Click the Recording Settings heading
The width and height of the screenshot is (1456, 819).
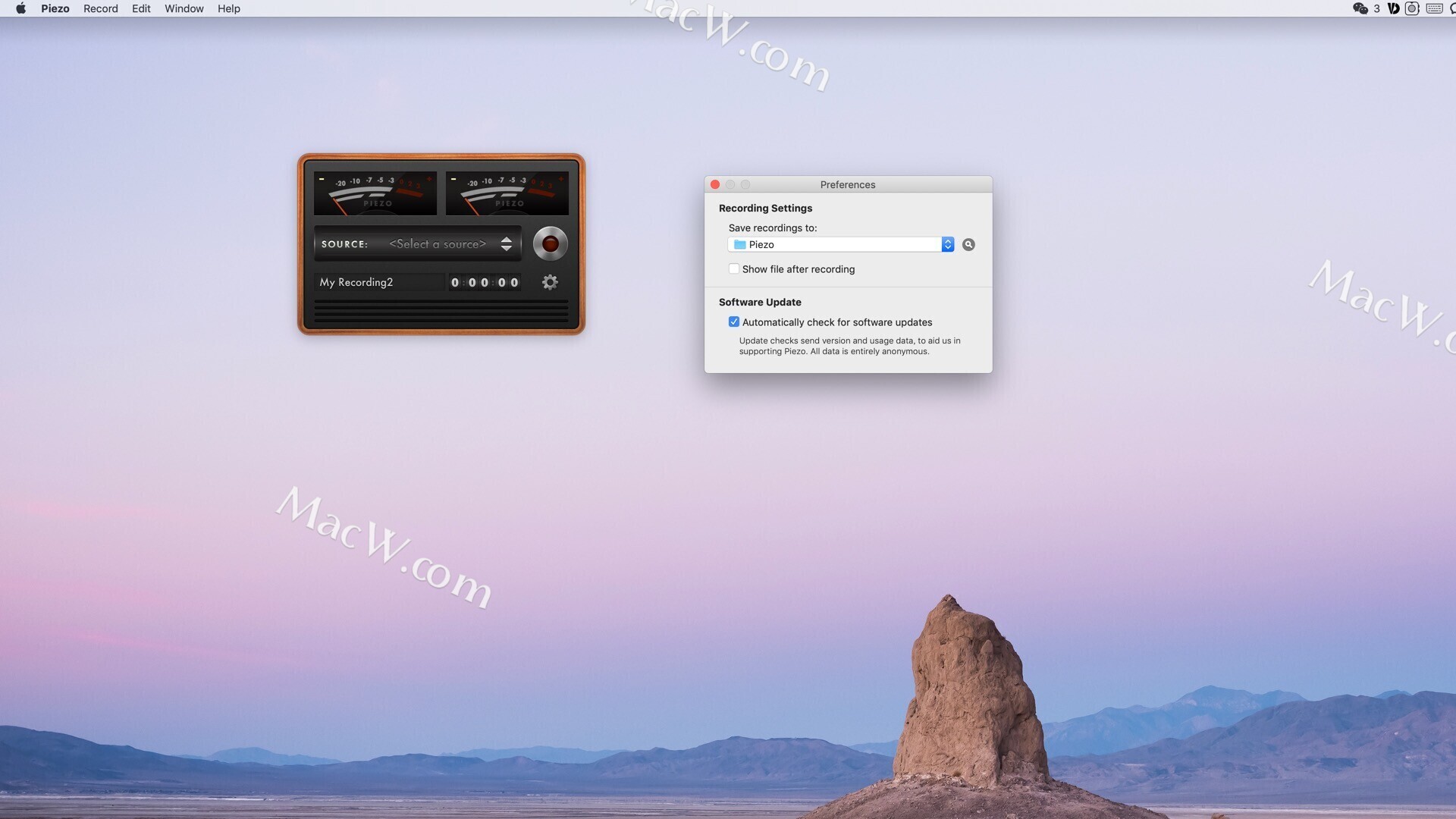click(x=765, y=208)
